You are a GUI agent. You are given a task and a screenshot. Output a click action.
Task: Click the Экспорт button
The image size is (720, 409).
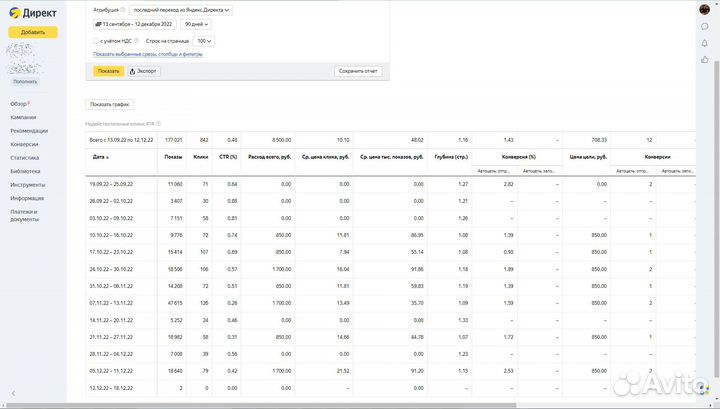pos(144,71)
